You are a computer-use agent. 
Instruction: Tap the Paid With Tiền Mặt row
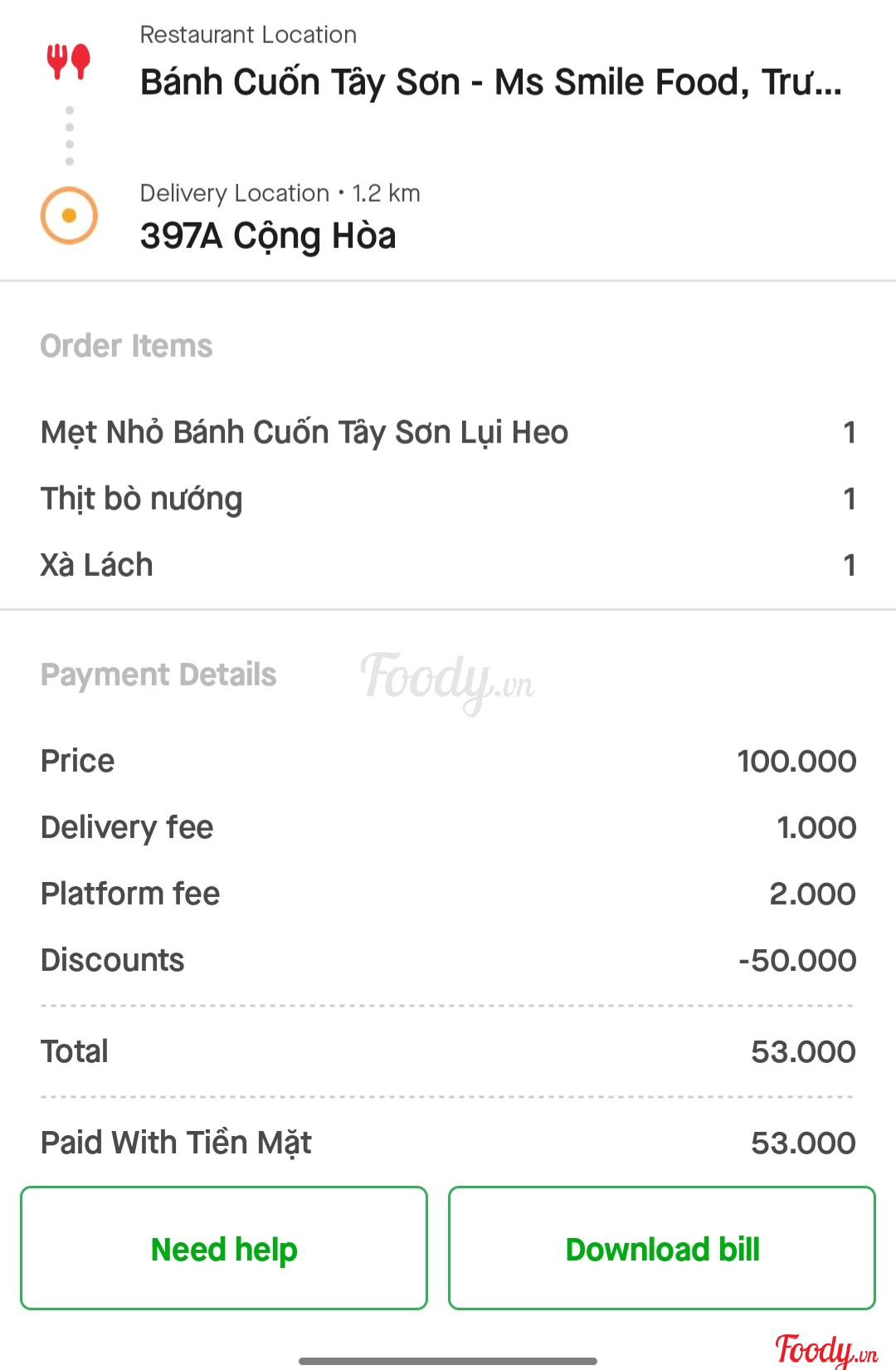click(448, 1143)
